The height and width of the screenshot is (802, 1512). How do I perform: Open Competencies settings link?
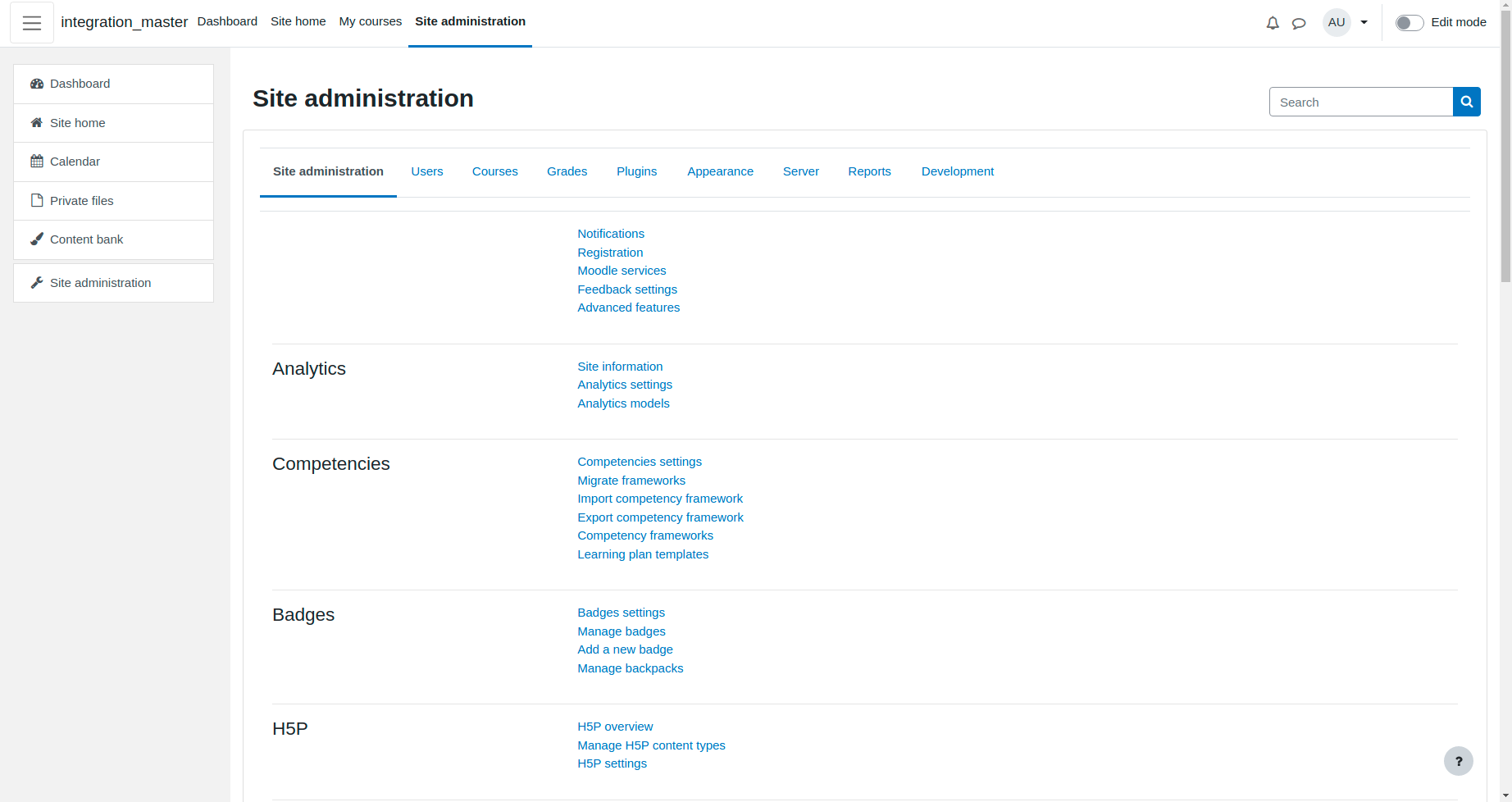point(640,462)
